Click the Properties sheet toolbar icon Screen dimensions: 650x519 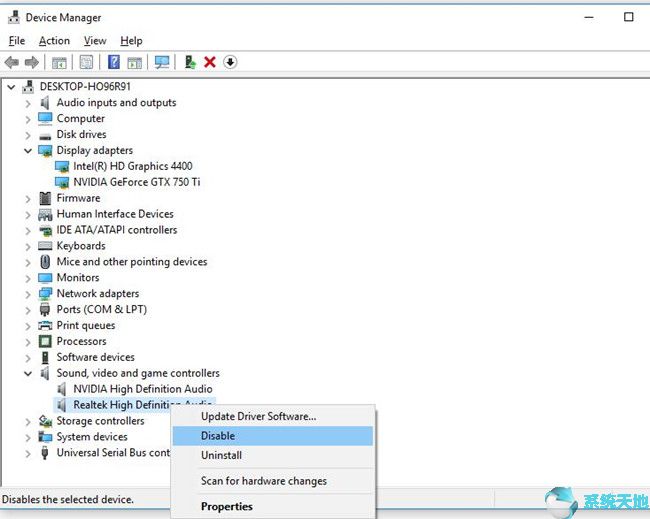(x=86, y=62)
